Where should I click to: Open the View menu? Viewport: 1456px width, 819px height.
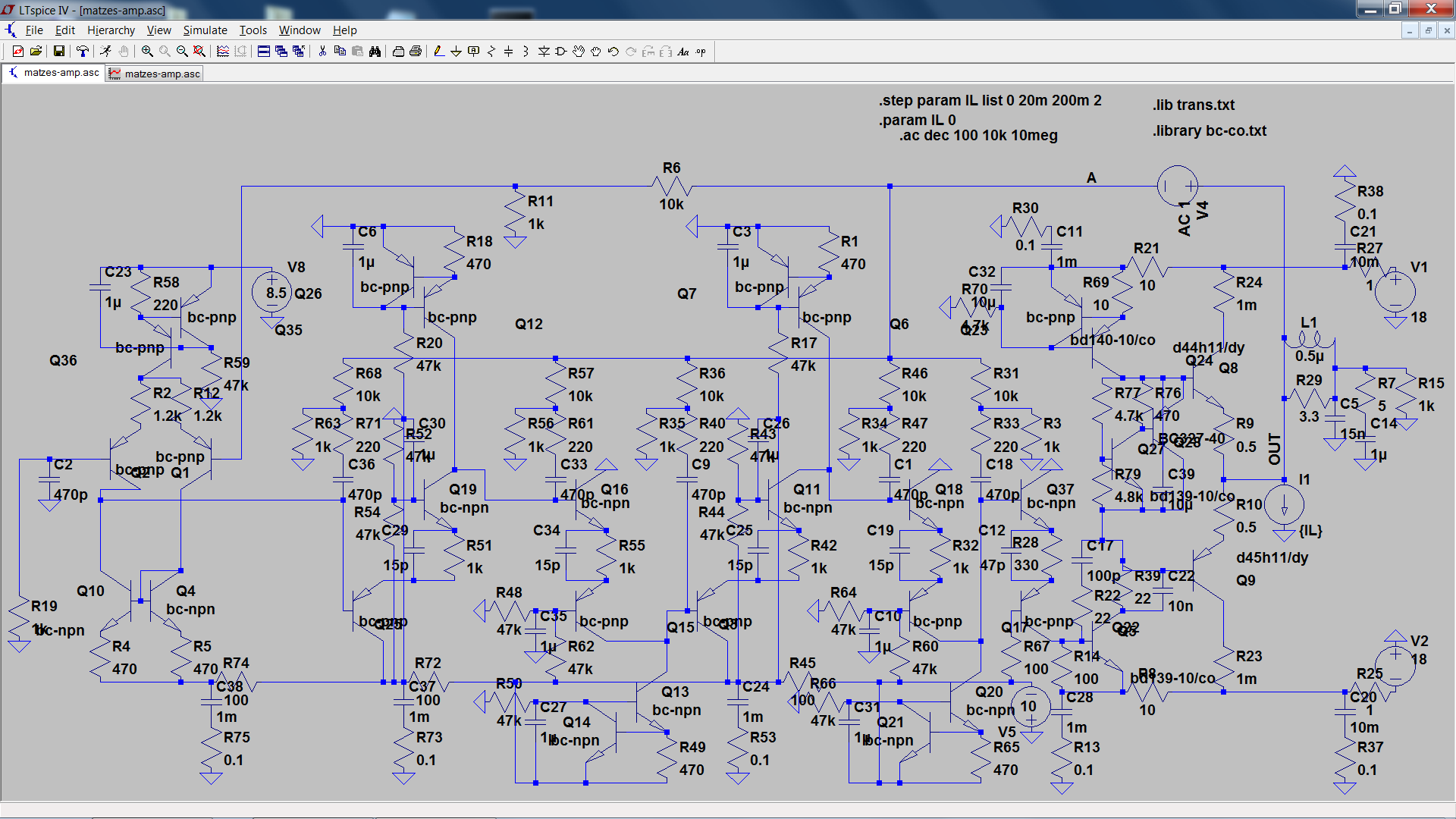coord(158,30)
